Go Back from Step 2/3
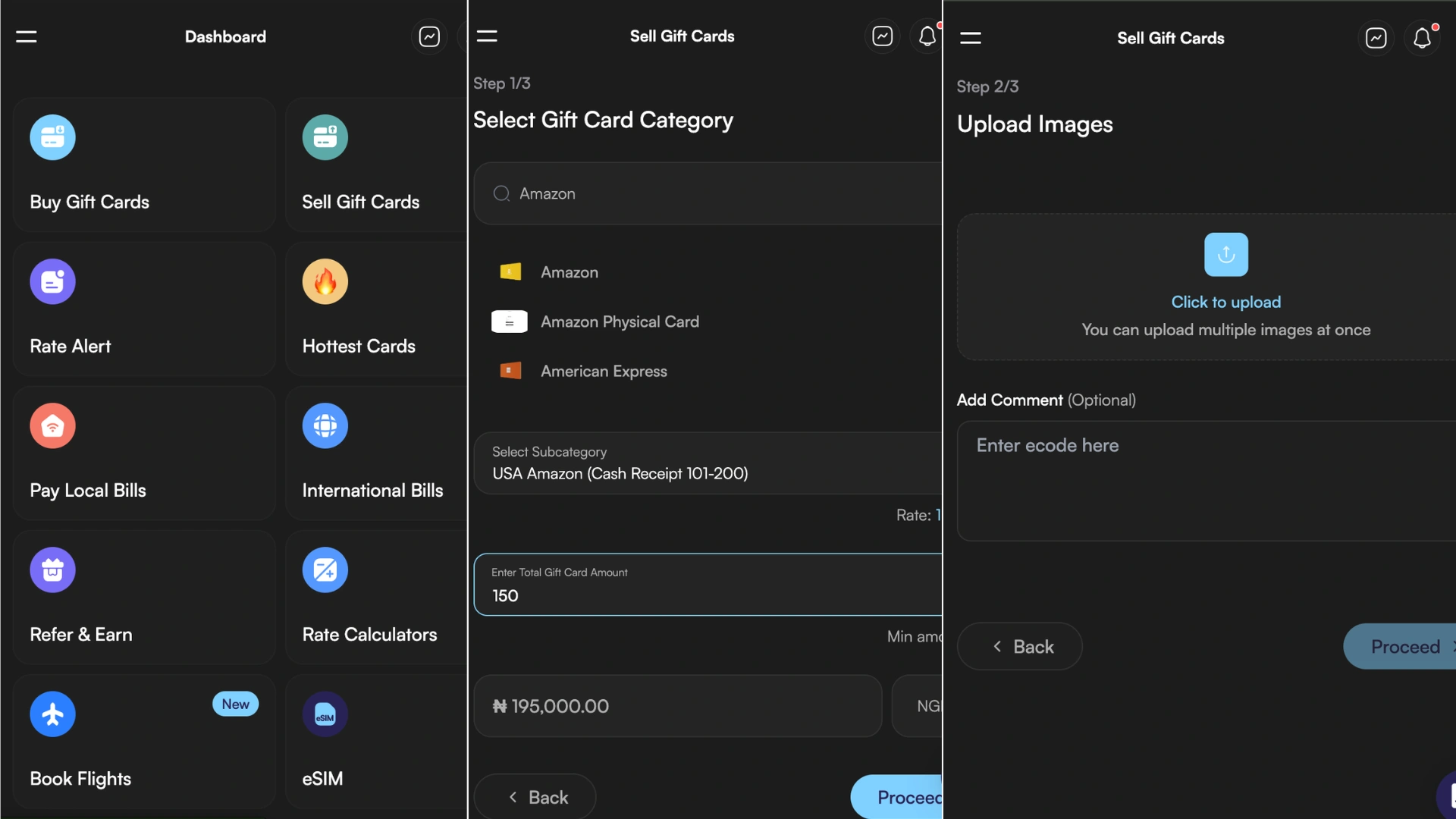The height and width of the screenshot is (819, 1456). coord(1019,646)
